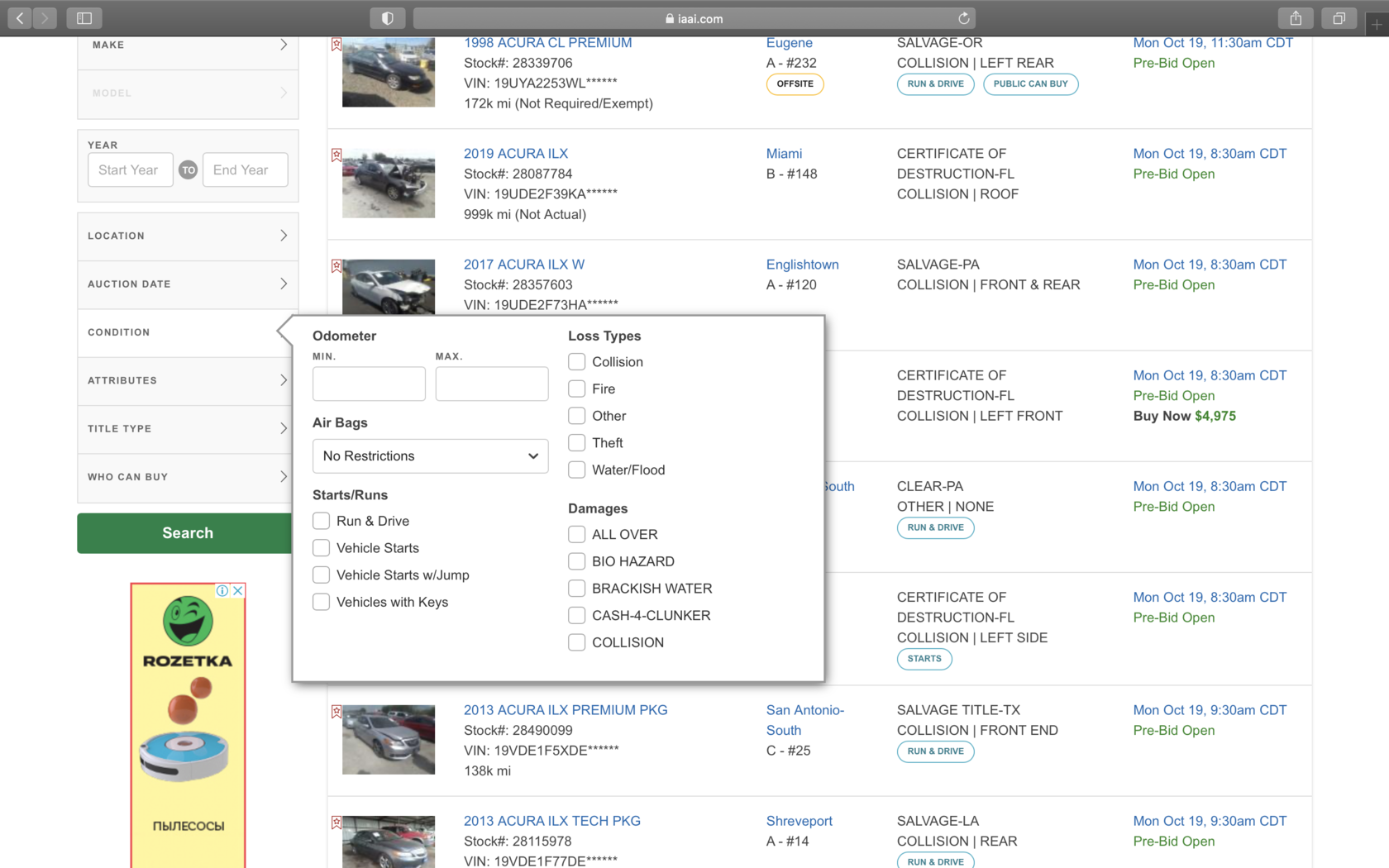Screen dimensions: 1389x868
Task: Check the Water/Flood loss type
Action: tap(577, 470)
